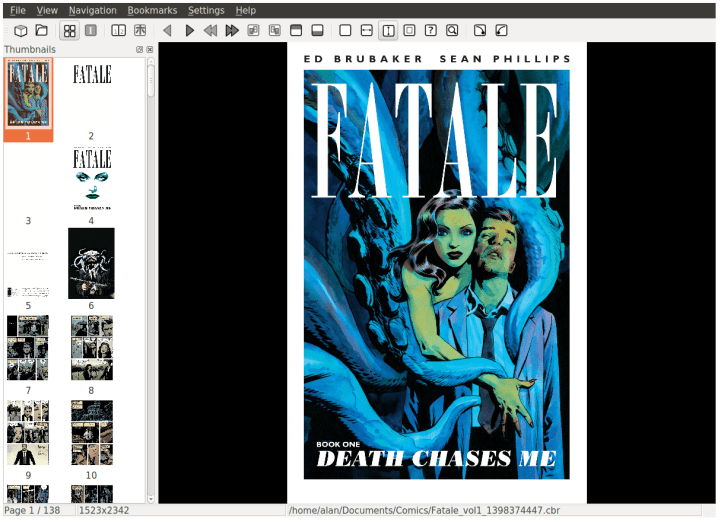Click the Open archive cube icon
The height and width of the screenshot is (522, 720).
(21, 31)
